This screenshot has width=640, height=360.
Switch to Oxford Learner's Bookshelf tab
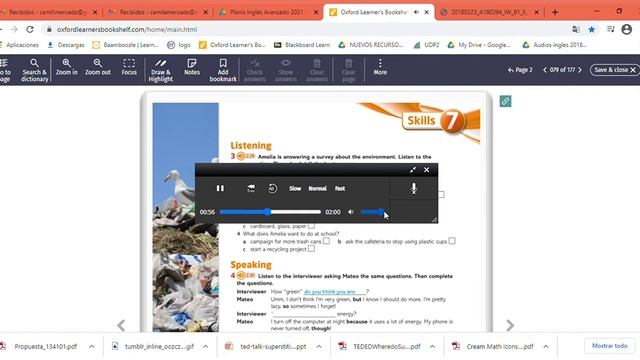[378, 12]
